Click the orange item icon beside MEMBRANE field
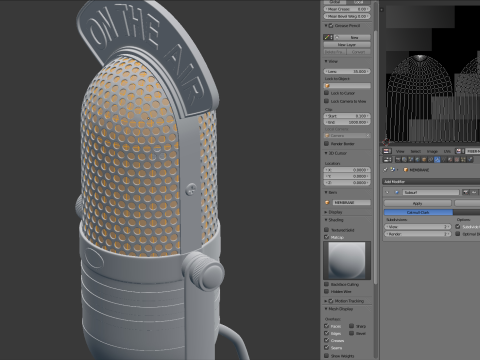This screenshot has width=480, height=360. [x=327, y=202]
